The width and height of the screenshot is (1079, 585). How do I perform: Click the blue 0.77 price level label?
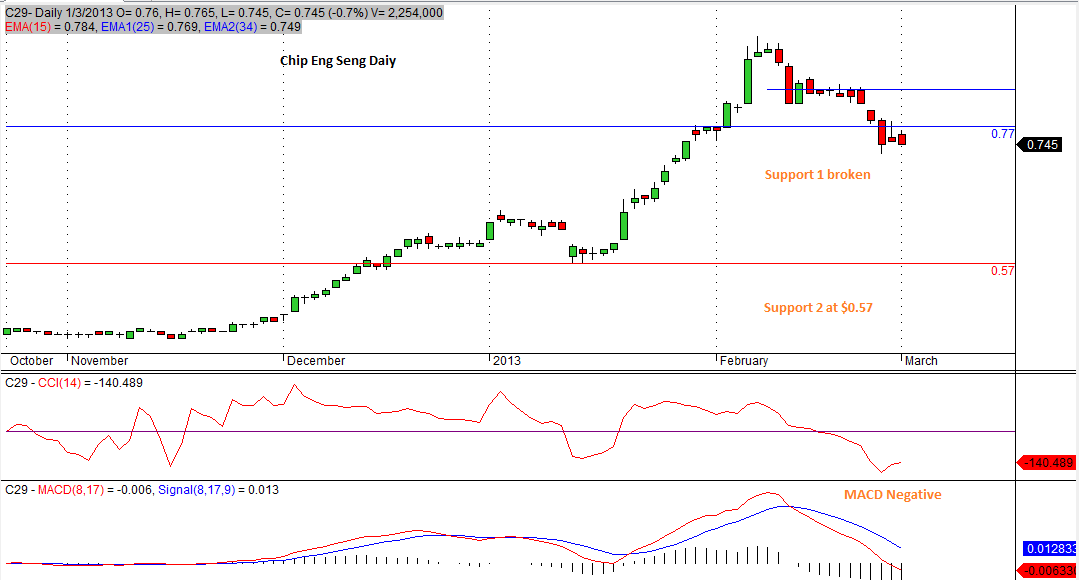click(x=1002, y=134)
